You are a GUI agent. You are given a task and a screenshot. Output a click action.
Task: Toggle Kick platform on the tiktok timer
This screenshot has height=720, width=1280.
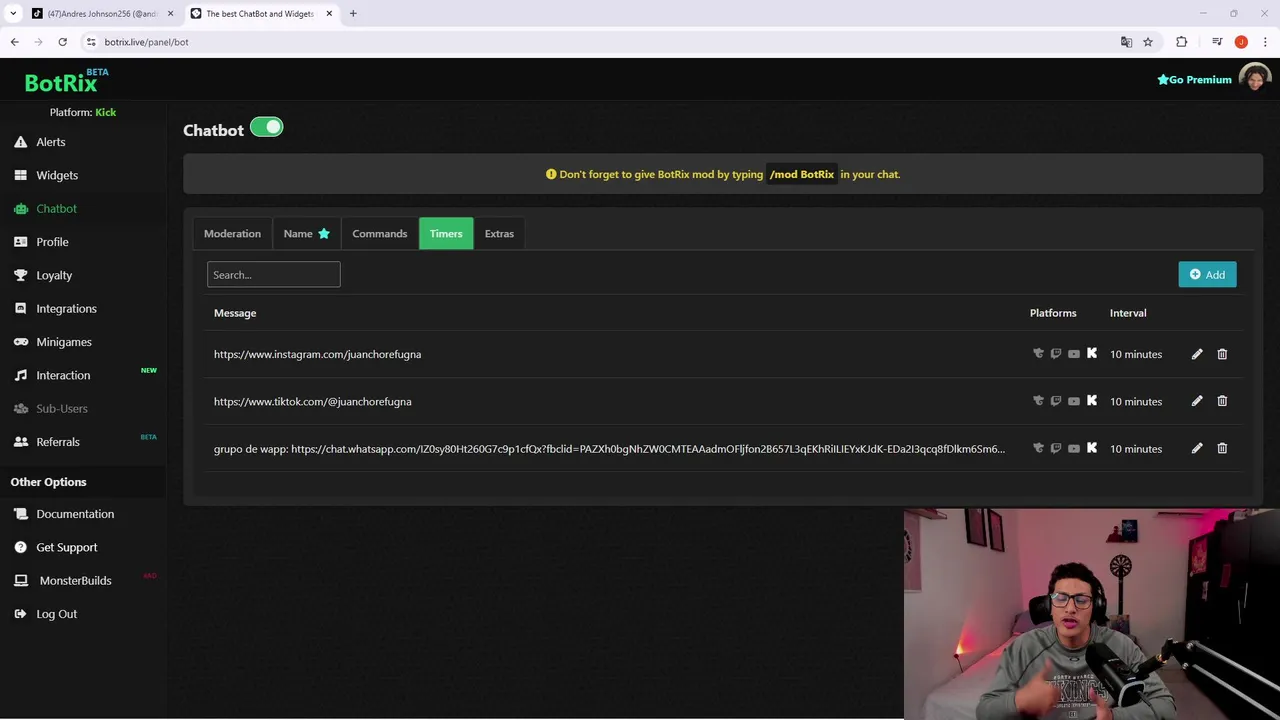(1092, 401)
